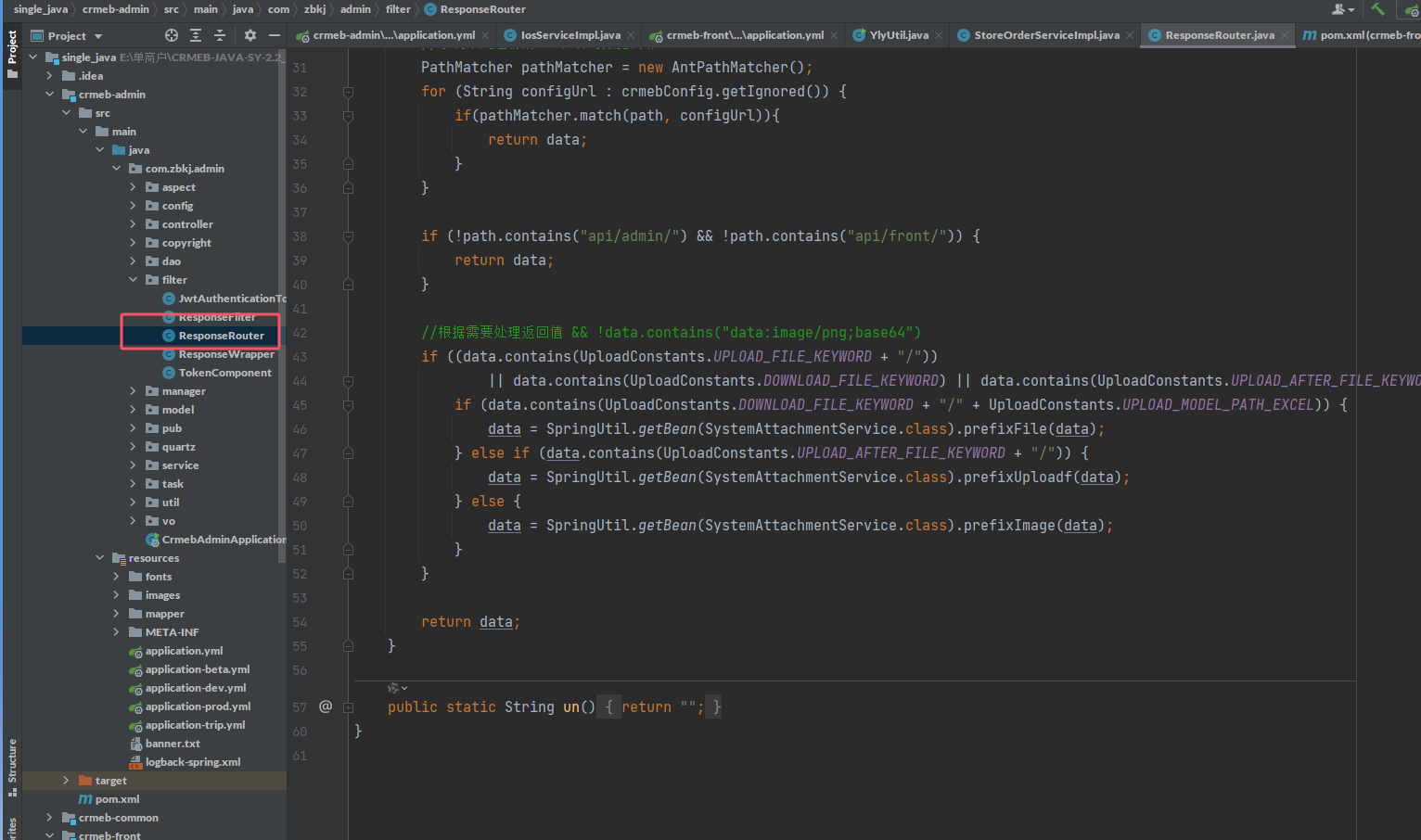Click 'zbkj' in the breadcrumb path
The image size is (1421, 840).
[314, 9]
